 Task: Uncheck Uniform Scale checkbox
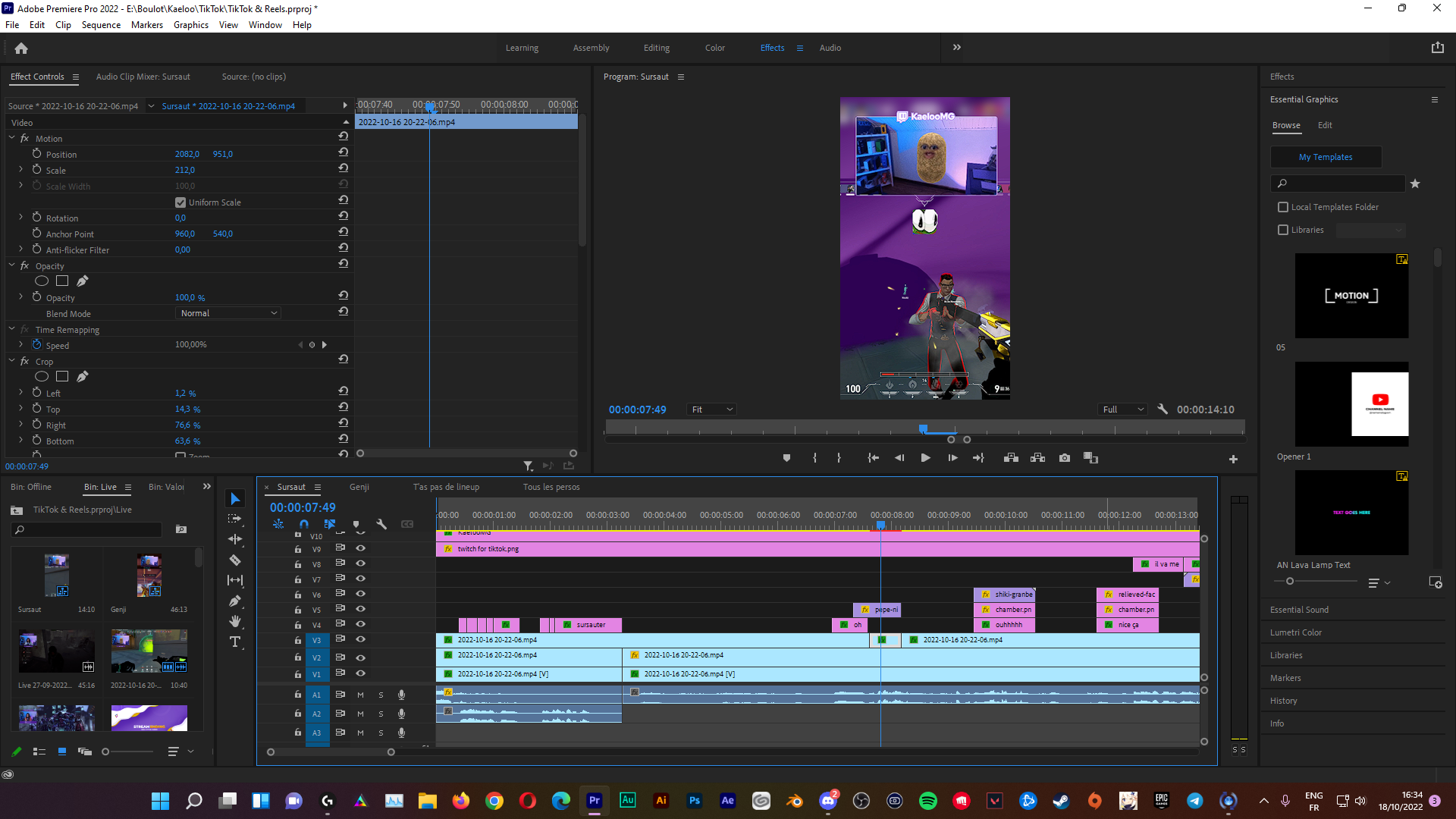click(180, 202)
